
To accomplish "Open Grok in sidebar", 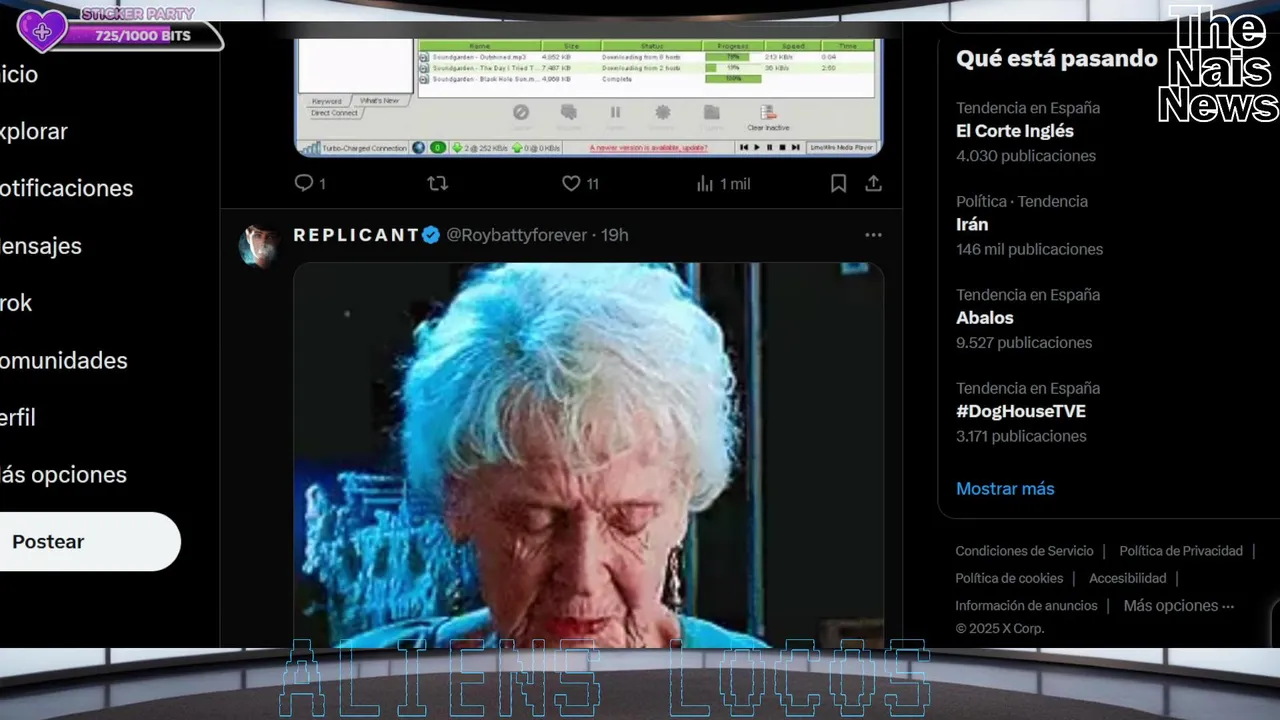I will click(17, 303).
